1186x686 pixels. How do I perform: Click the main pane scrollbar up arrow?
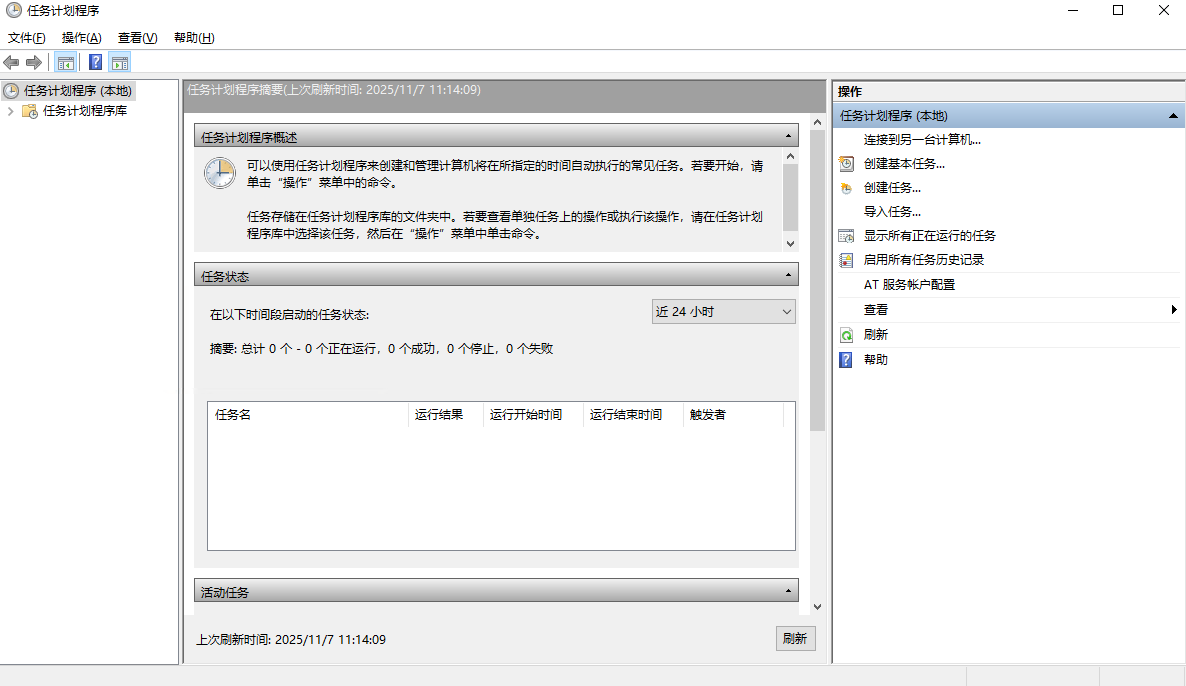coord(817,122)
